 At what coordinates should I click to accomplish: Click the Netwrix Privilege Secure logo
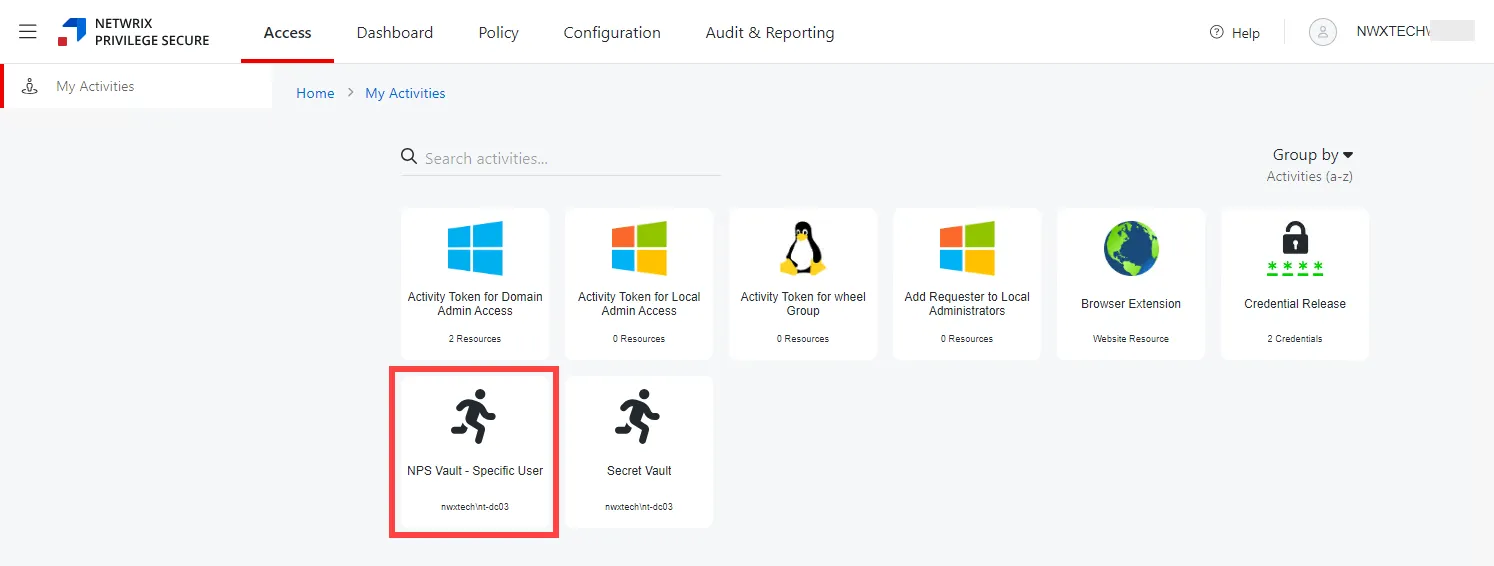click(x=134, y=32)
